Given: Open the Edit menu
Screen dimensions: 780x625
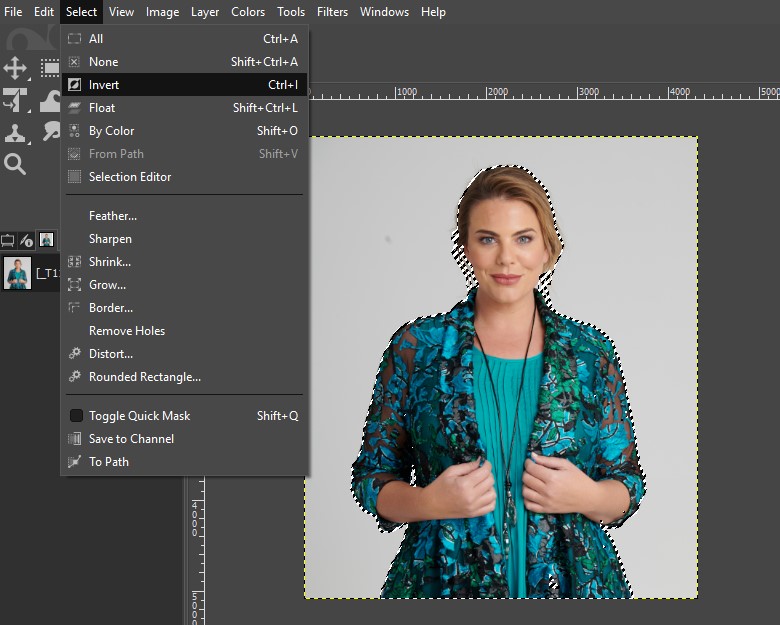Looking at the screenshot, I should [44, 11].
